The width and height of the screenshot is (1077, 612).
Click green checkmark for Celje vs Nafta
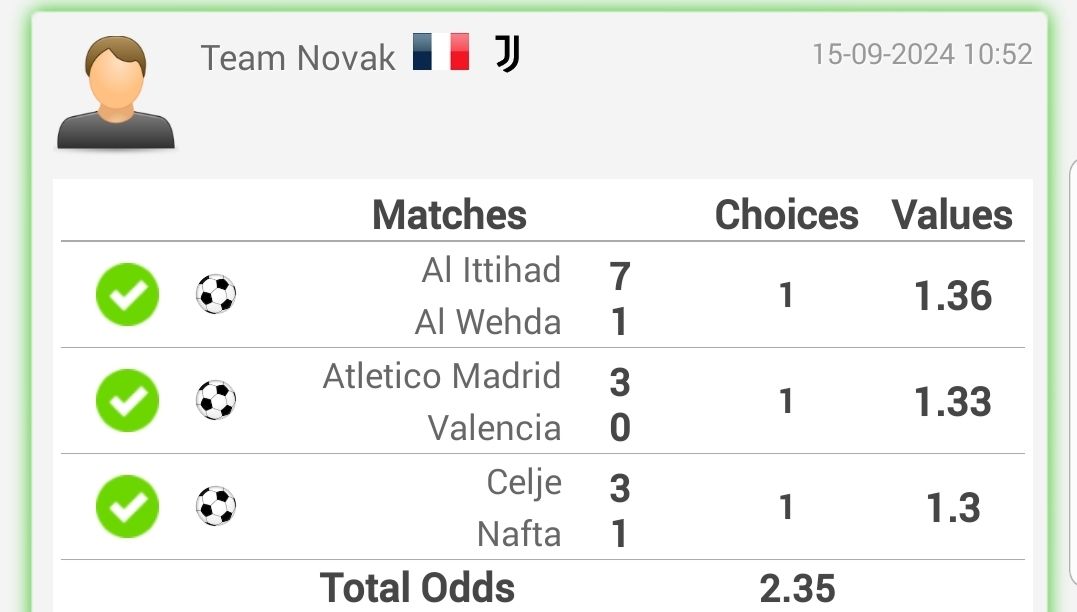click(128, 506)
